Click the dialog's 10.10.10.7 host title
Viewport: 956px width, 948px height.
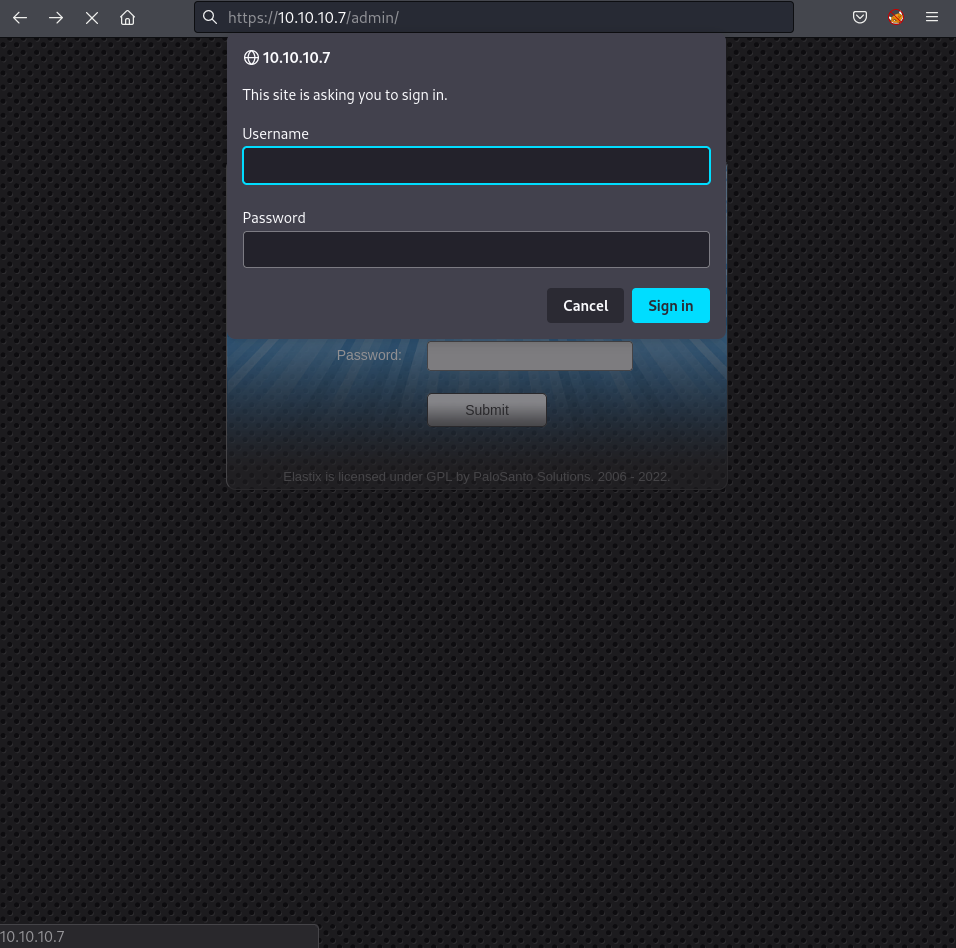point(296,58)
